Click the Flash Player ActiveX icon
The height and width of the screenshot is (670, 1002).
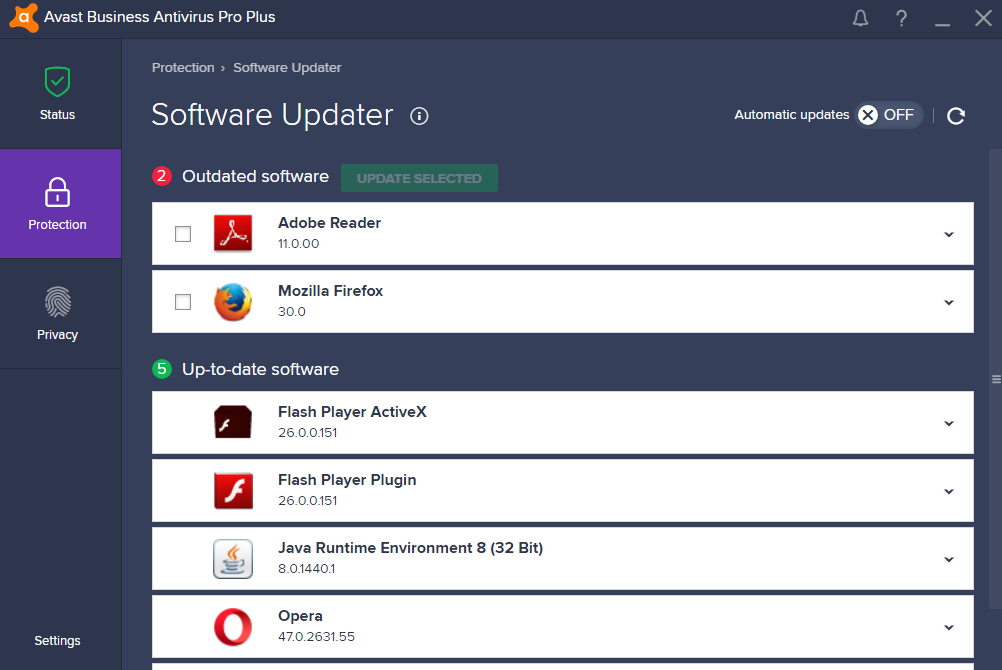click(x=233, y=422)
